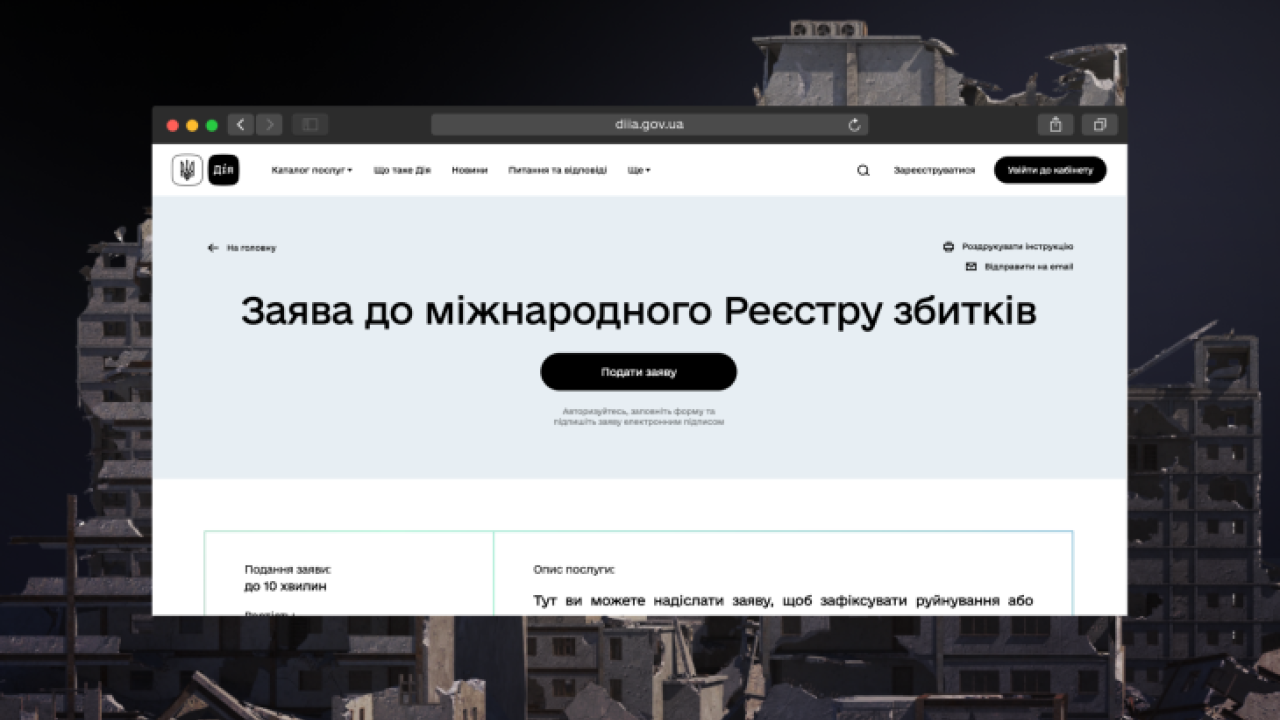Click the Safari back arrow button
The image size is (1280, 720).
point(241,125)
